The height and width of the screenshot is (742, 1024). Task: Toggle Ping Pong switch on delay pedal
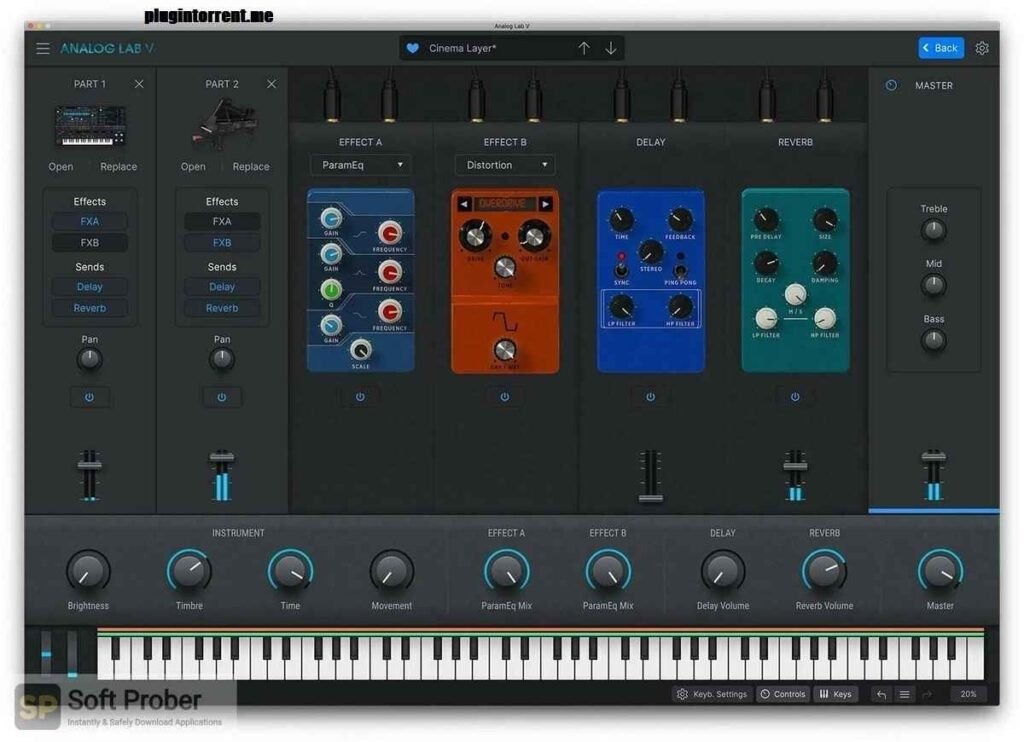680,269
